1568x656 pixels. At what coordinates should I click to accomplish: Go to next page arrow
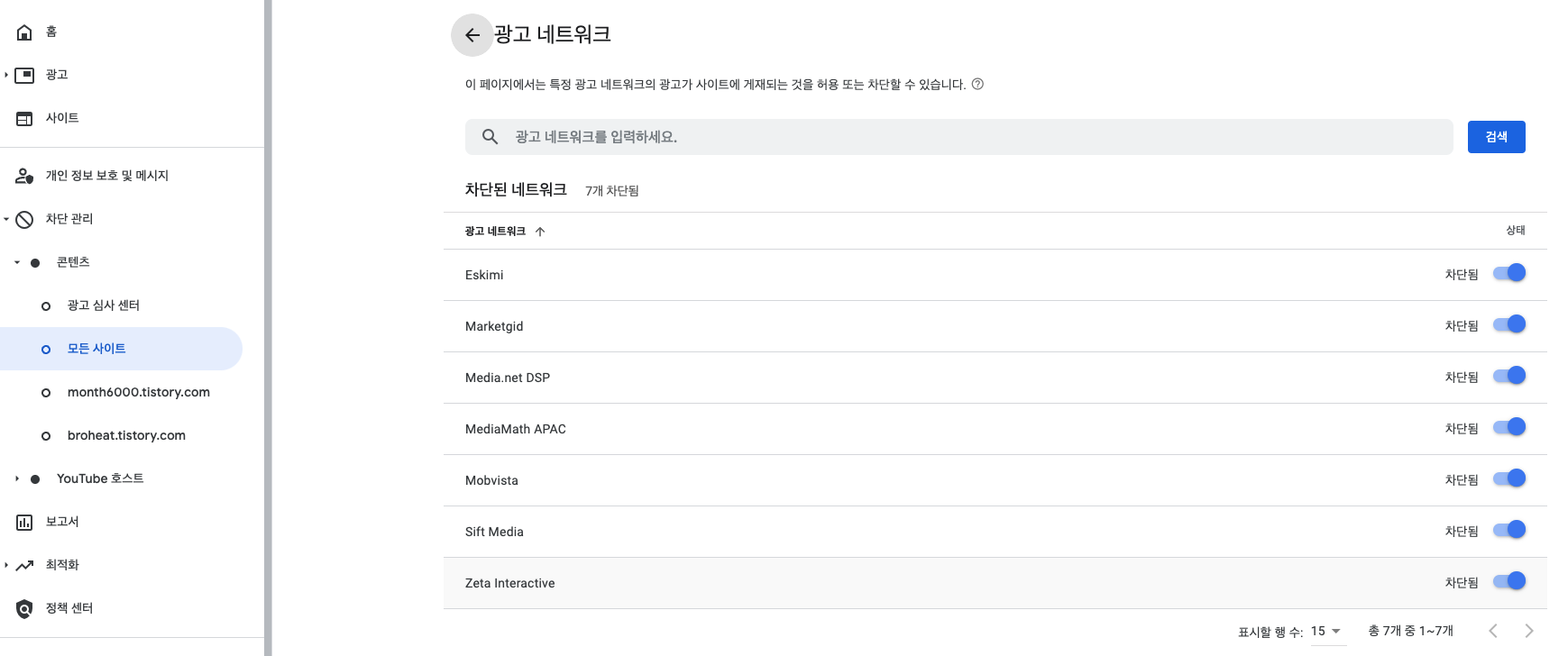(1528, 631)
